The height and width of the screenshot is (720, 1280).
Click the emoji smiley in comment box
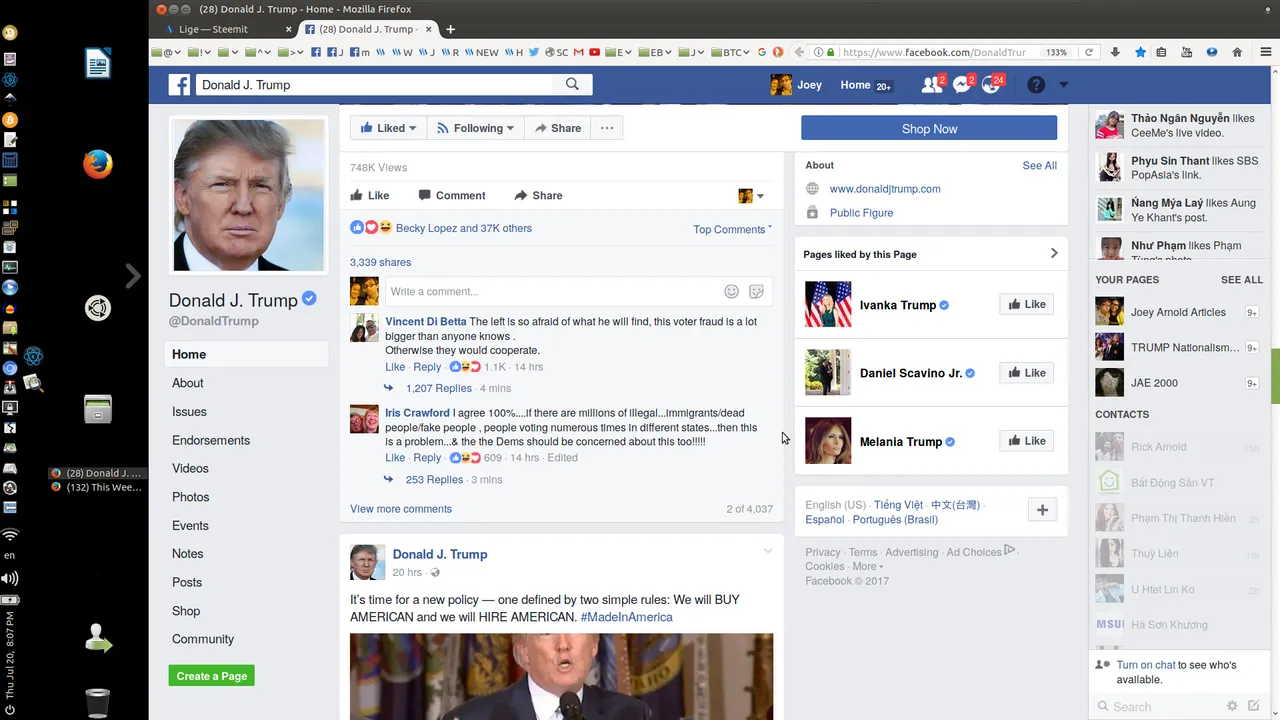[x=731, y=291]
